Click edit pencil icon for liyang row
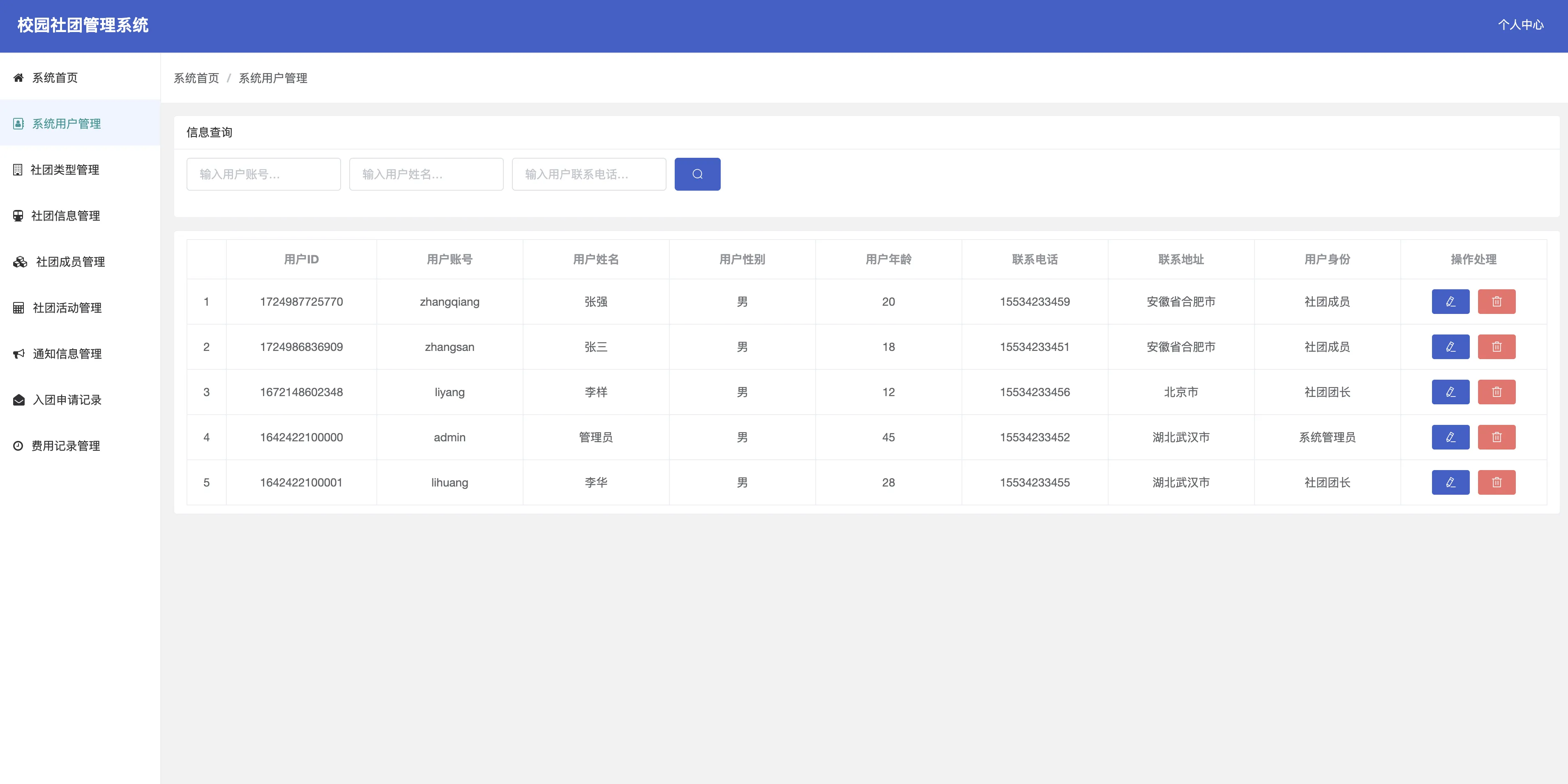The height and width of the screenshot is (784, 1568). click(x=1450, y=392)
